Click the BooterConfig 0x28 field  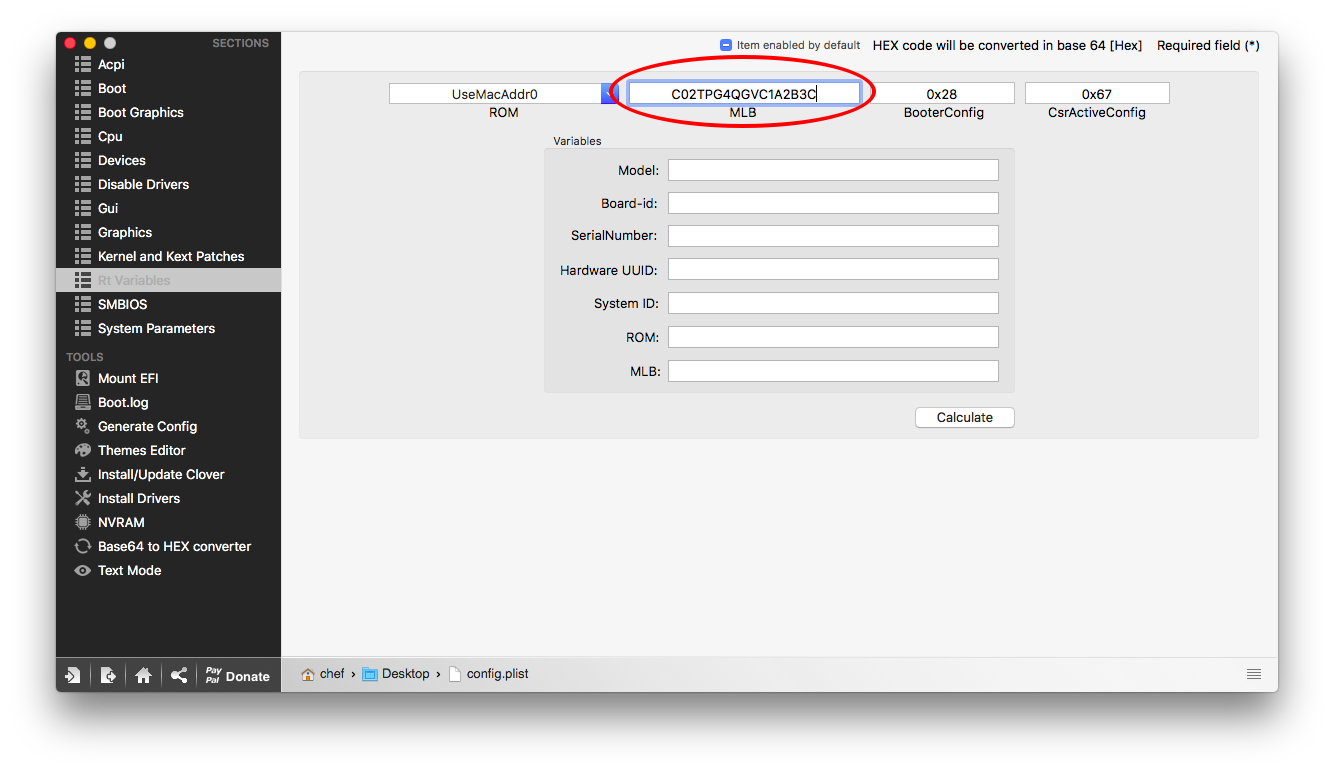(942, 93)
